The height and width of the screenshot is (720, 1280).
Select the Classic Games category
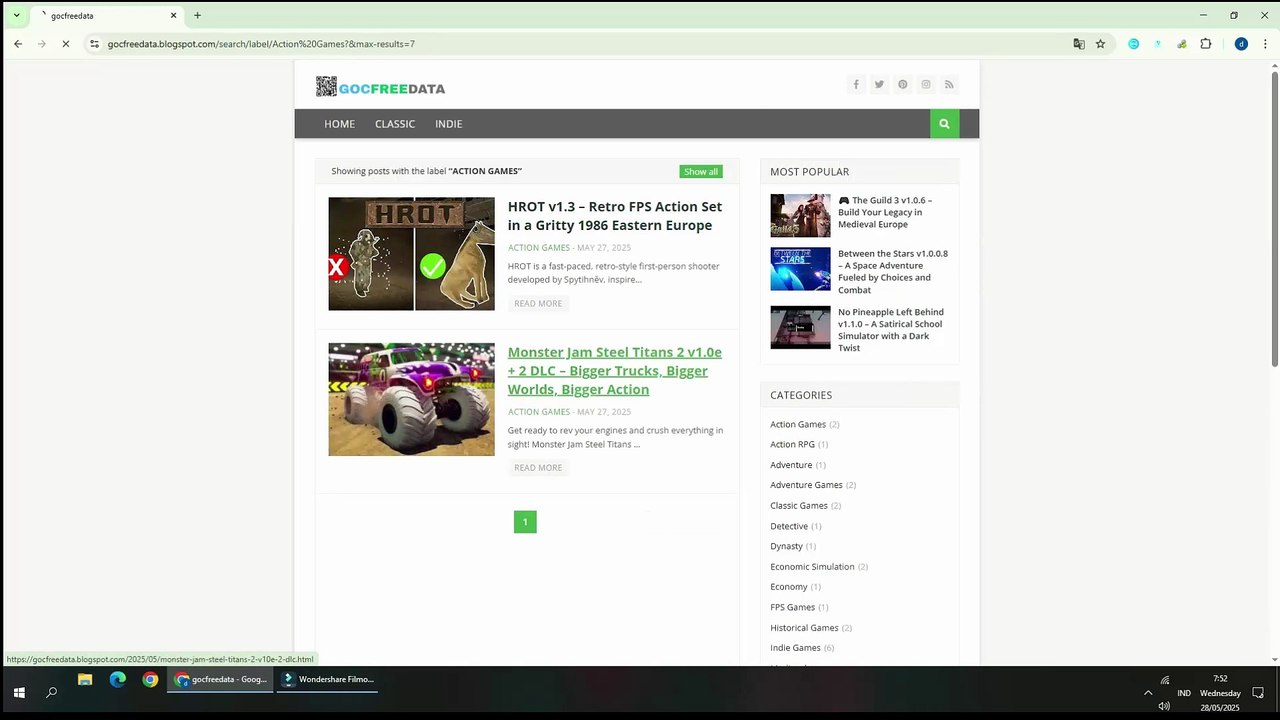tap(799, 505)
